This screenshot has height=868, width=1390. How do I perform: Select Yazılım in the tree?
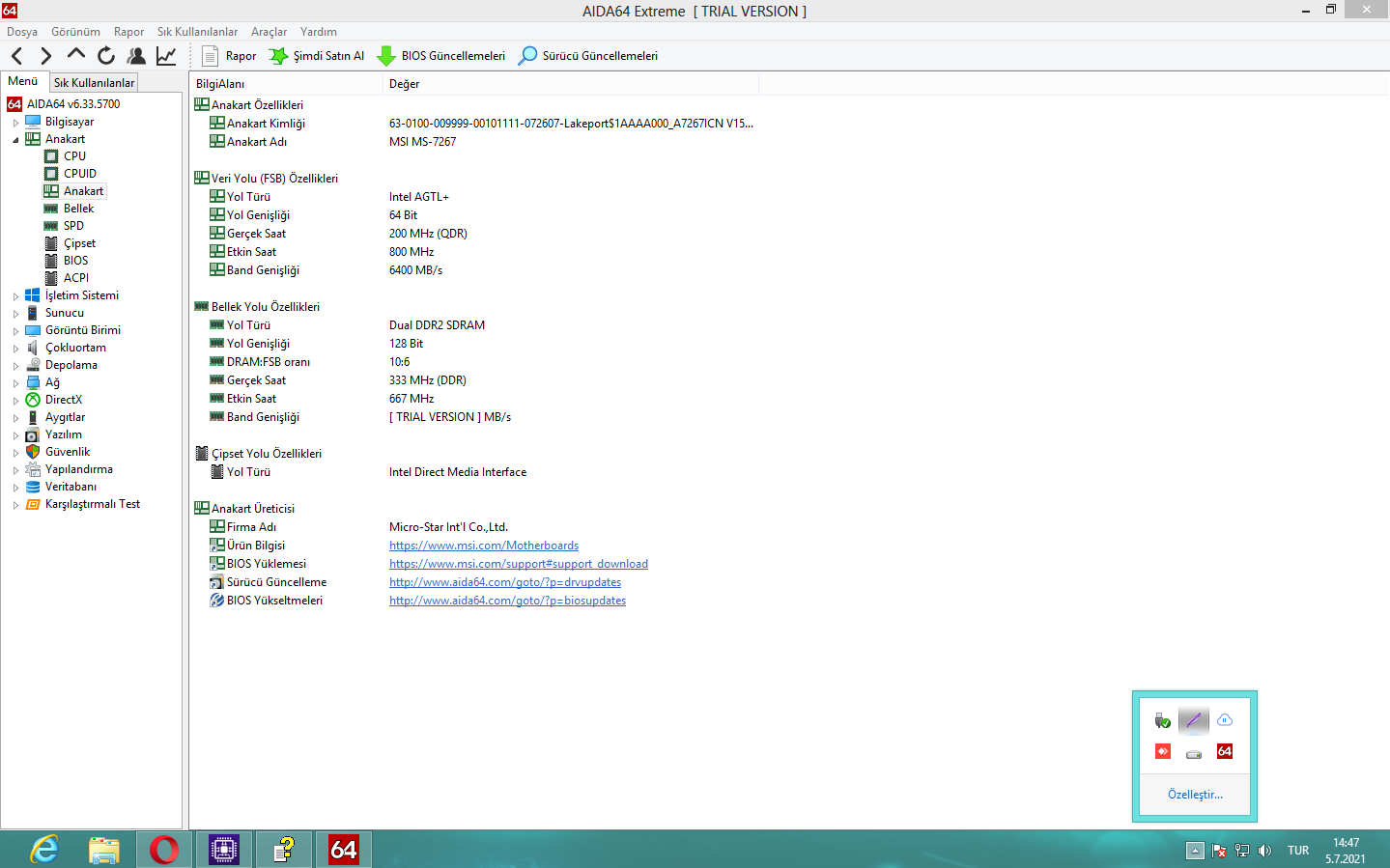pos(64,434)
